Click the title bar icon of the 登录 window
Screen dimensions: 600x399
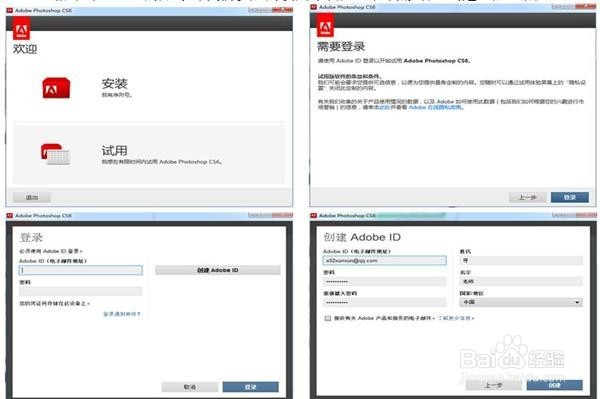click(x=10, y=216)
